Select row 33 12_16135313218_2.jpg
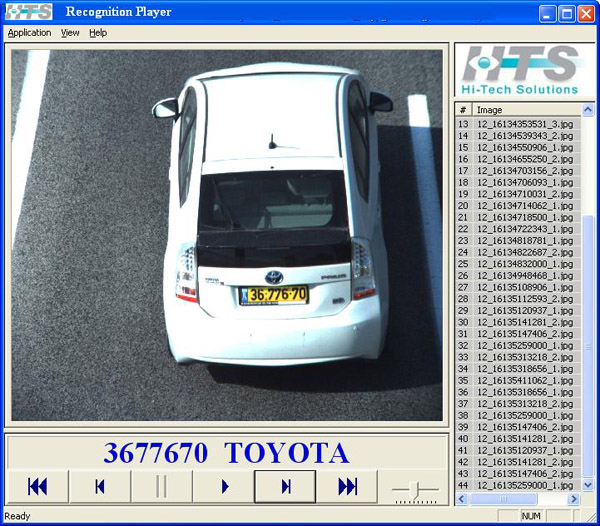The width and height of the screenshot is (600, 526). point(518,357)
